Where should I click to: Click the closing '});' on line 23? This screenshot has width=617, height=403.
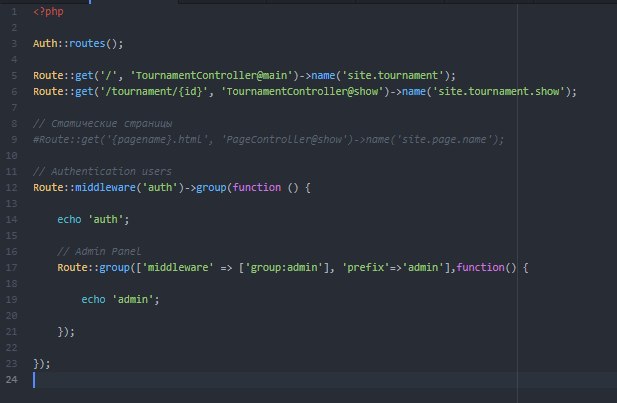click(42, 364)
